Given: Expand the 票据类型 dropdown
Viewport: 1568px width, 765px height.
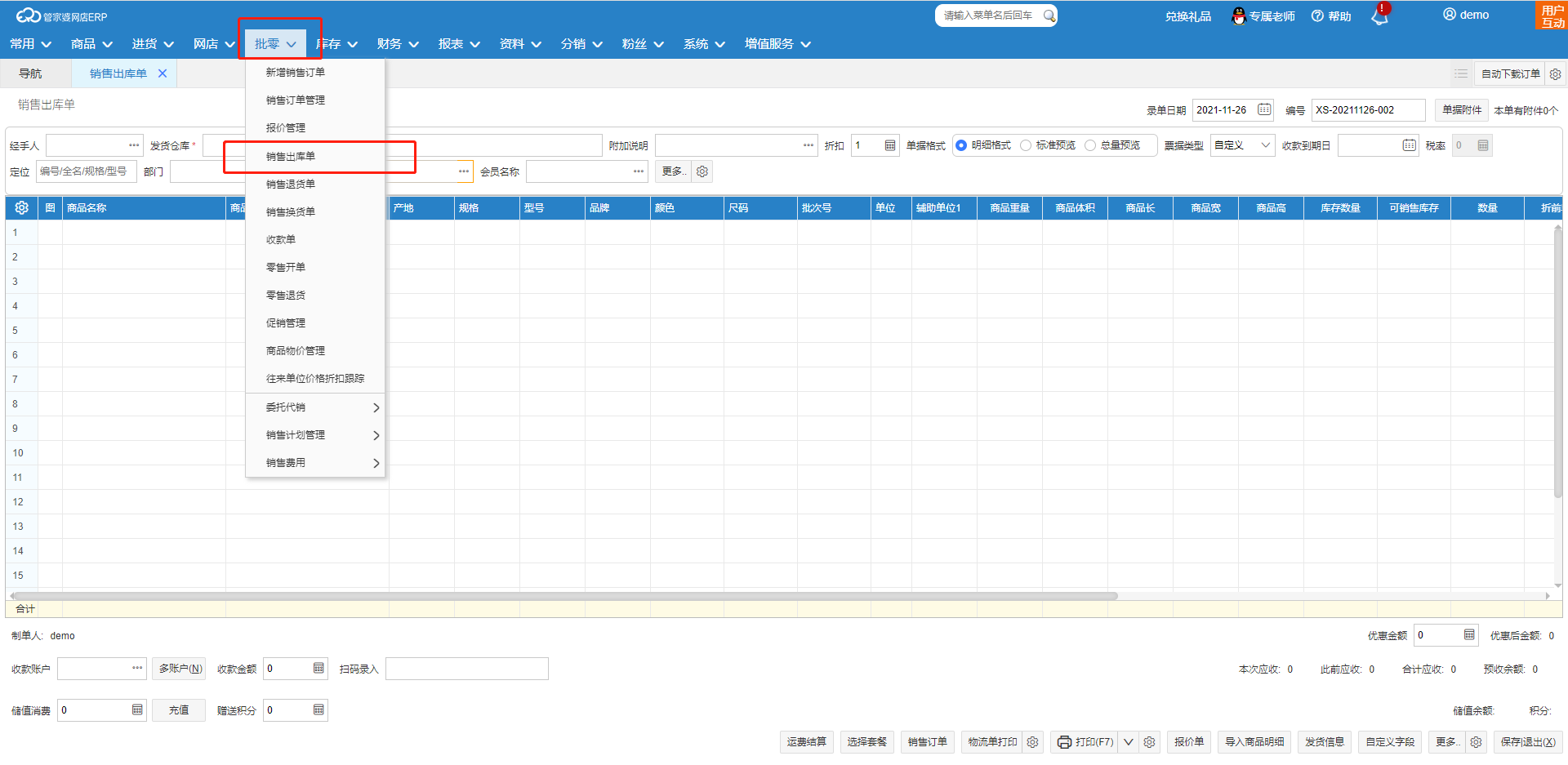Looking at the screenshot, I should click(1265, 145).
